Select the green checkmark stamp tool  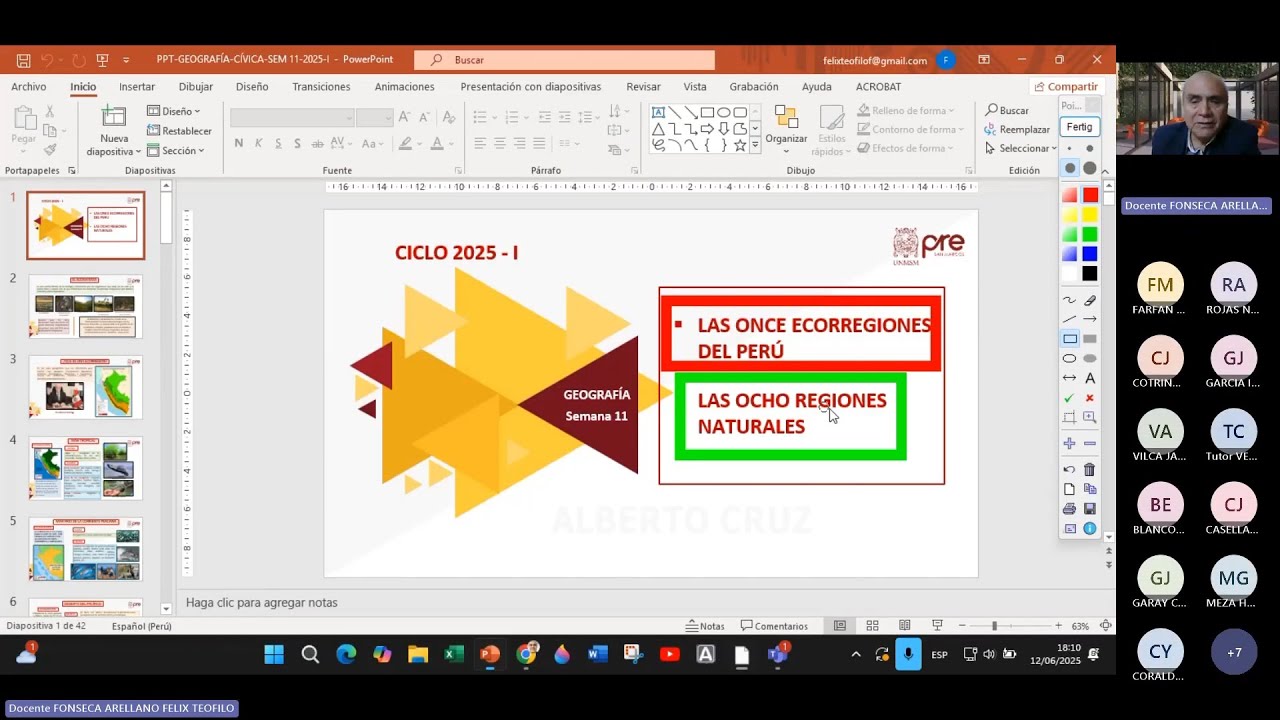tap(1069, 398)
